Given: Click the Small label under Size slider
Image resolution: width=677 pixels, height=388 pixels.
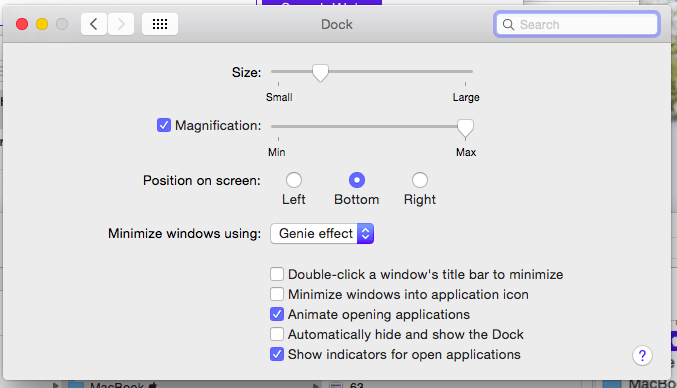Looking at the screenshot, I should 279,98.
